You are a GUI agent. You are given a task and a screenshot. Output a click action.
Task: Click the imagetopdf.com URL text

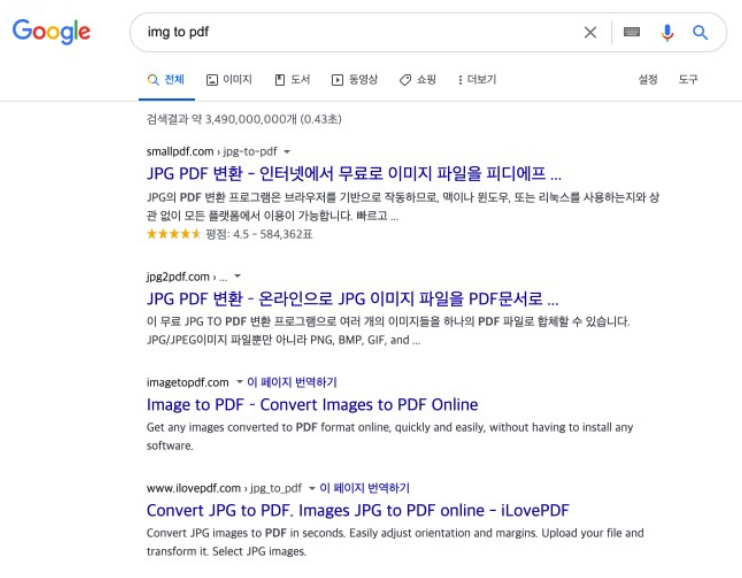tap(187, 382)
